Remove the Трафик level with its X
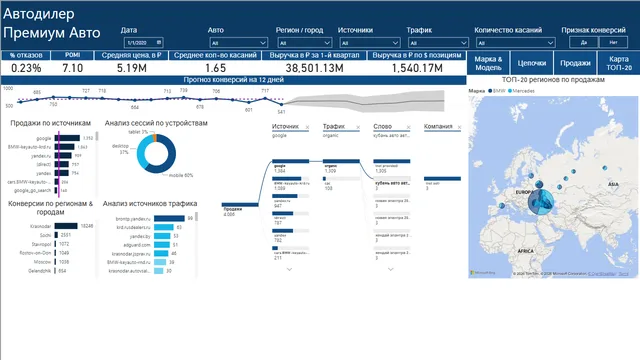The image size is (640, 360). (358, 127)
